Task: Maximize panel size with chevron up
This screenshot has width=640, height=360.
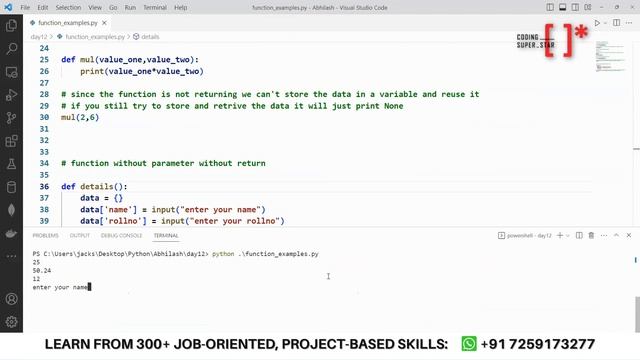Action: coord(616,236)
